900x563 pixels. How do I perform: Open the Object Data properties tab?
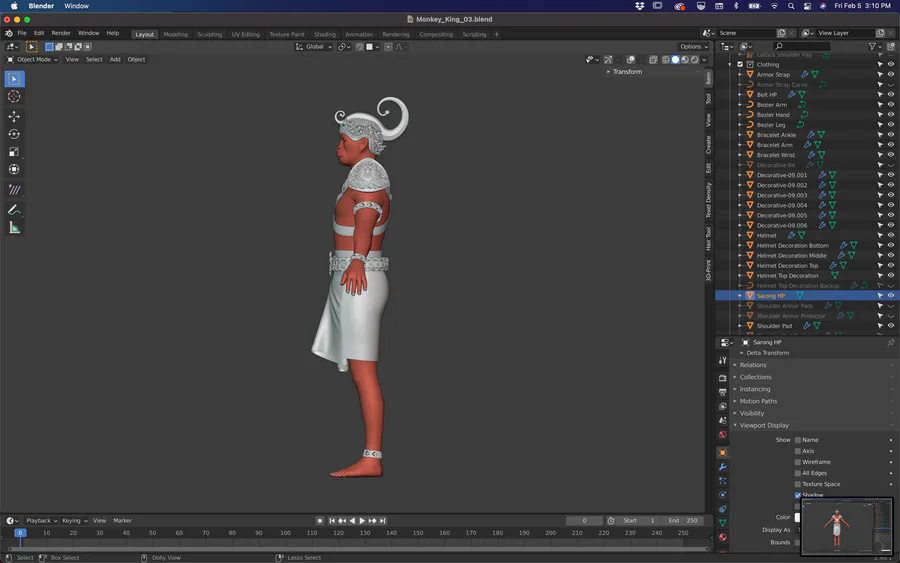(x=723, y=523)
